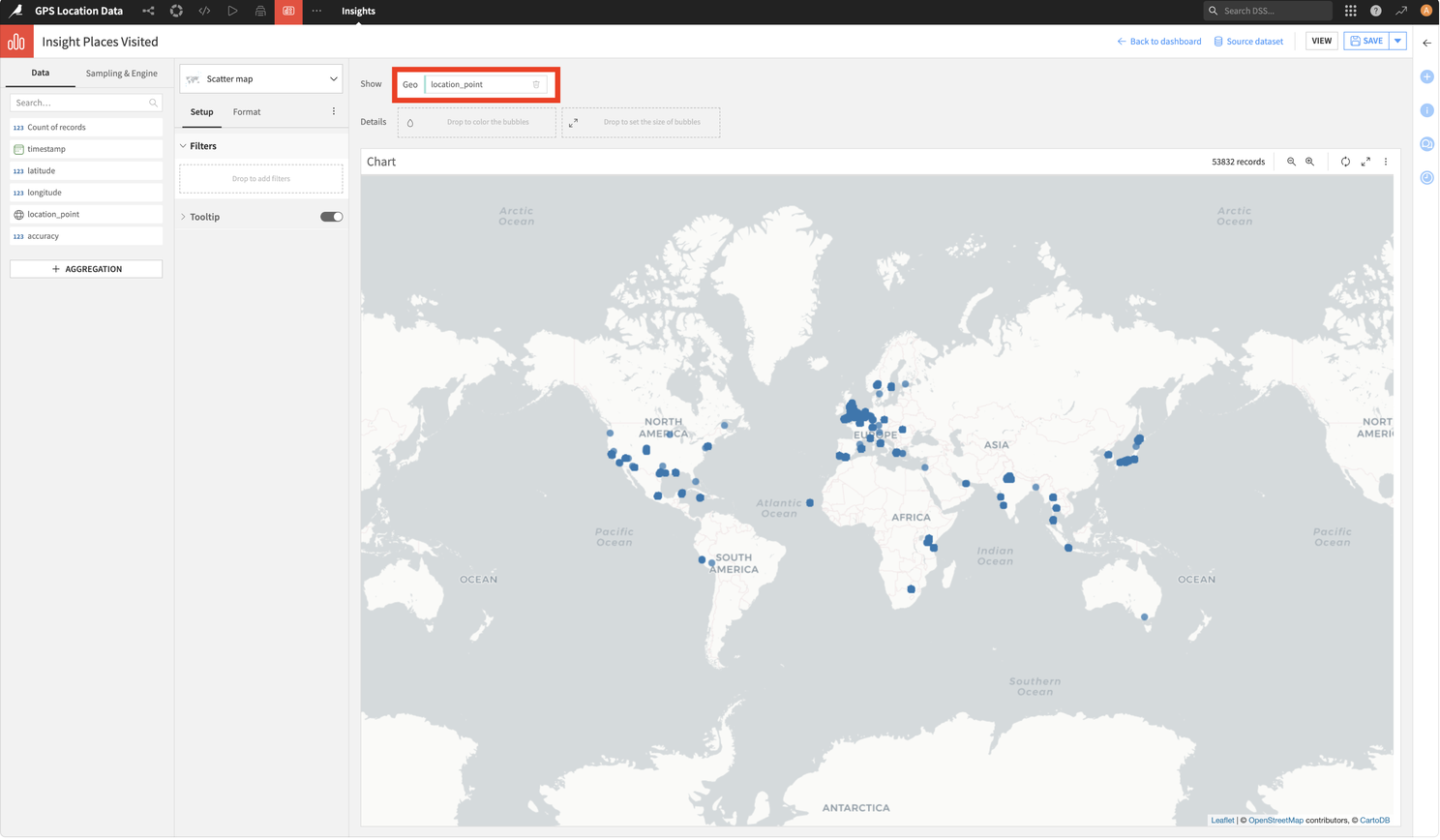Select the Setup tab
The height and width of the screenshot is (840, 1440).
click(x=201, y=111)
